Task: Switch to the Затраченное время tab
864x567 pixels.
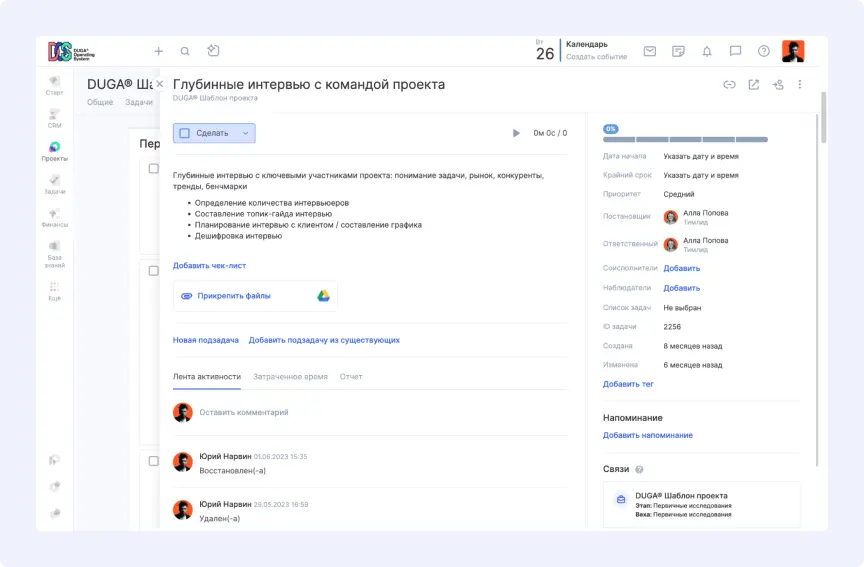Action: 290,377
